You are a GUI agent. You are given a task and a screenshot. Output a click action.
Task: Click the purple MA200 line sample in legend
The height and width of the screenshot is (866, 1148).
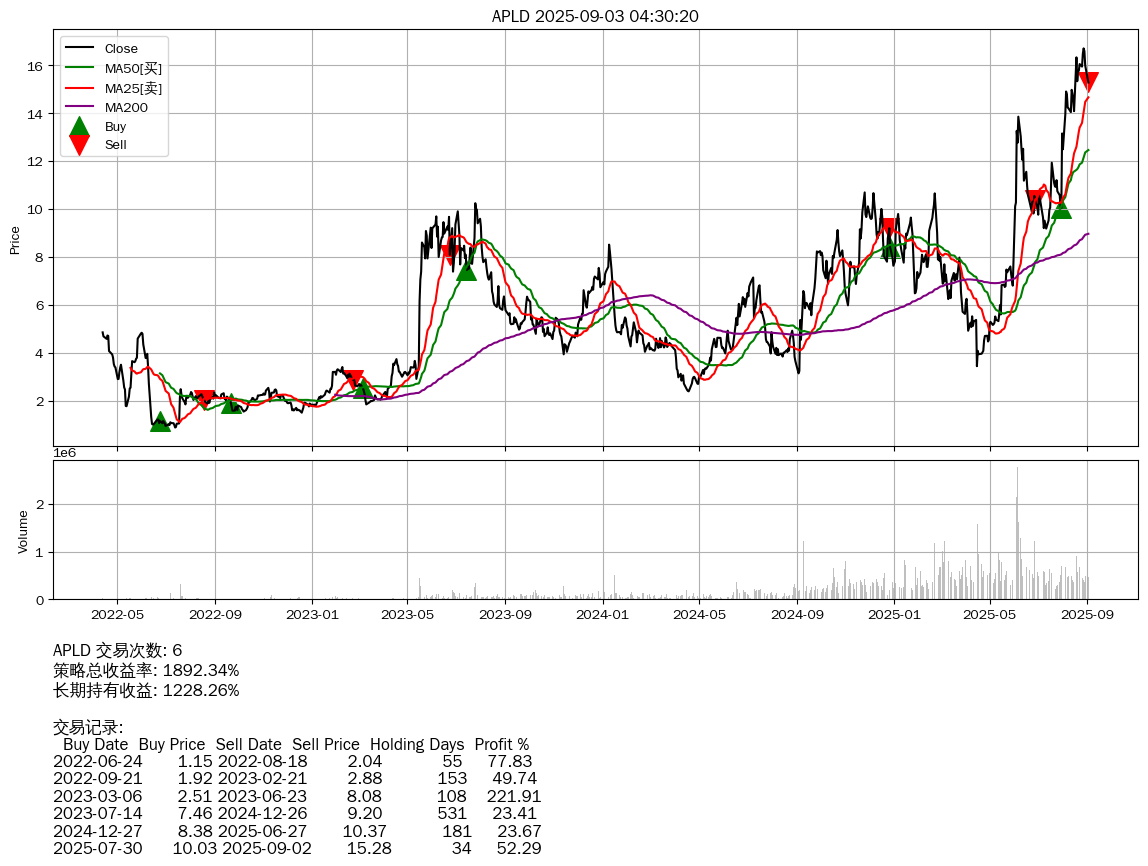(79, 107)
